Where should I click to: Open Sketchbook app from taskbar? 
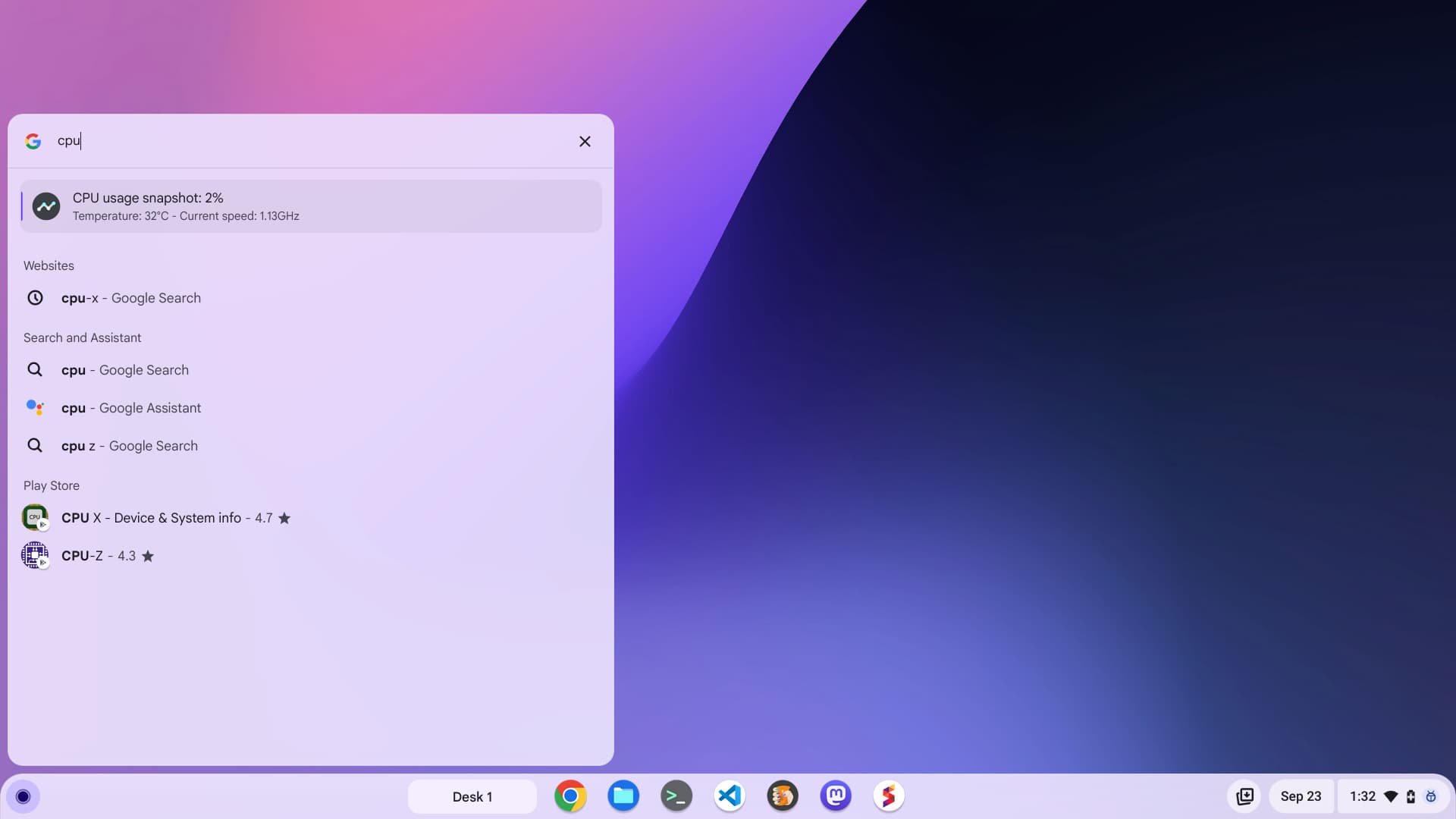pyautogui.click(x=888, y=795)
